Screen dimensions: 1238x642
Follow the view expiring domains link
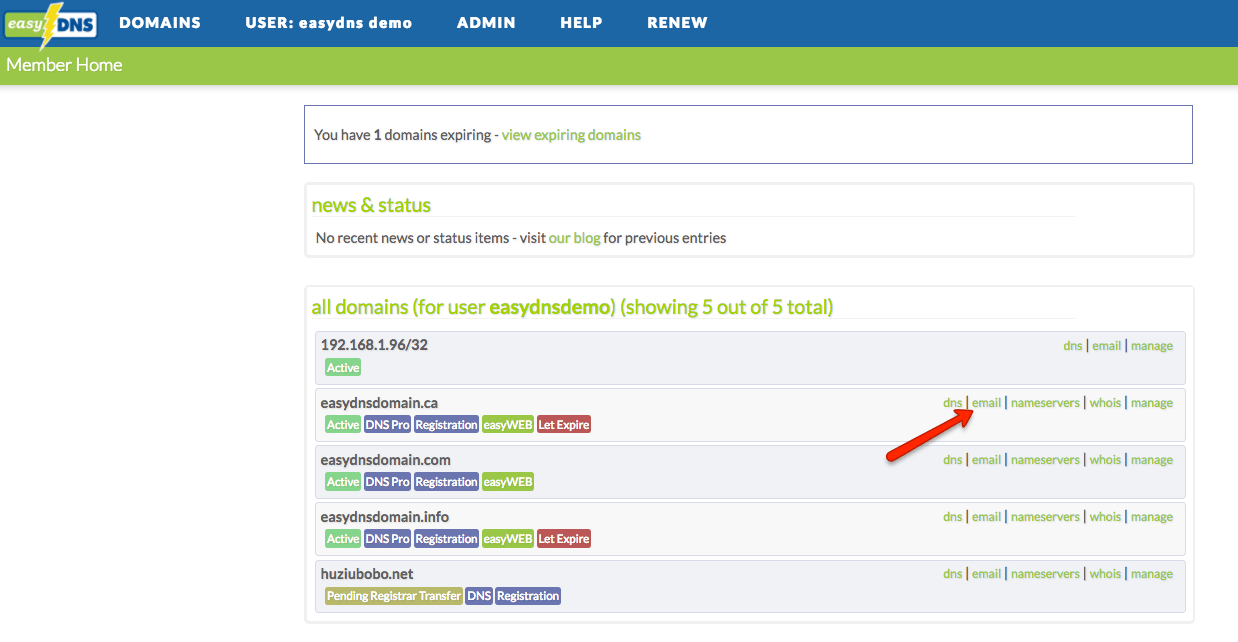[x=571, y=134]
